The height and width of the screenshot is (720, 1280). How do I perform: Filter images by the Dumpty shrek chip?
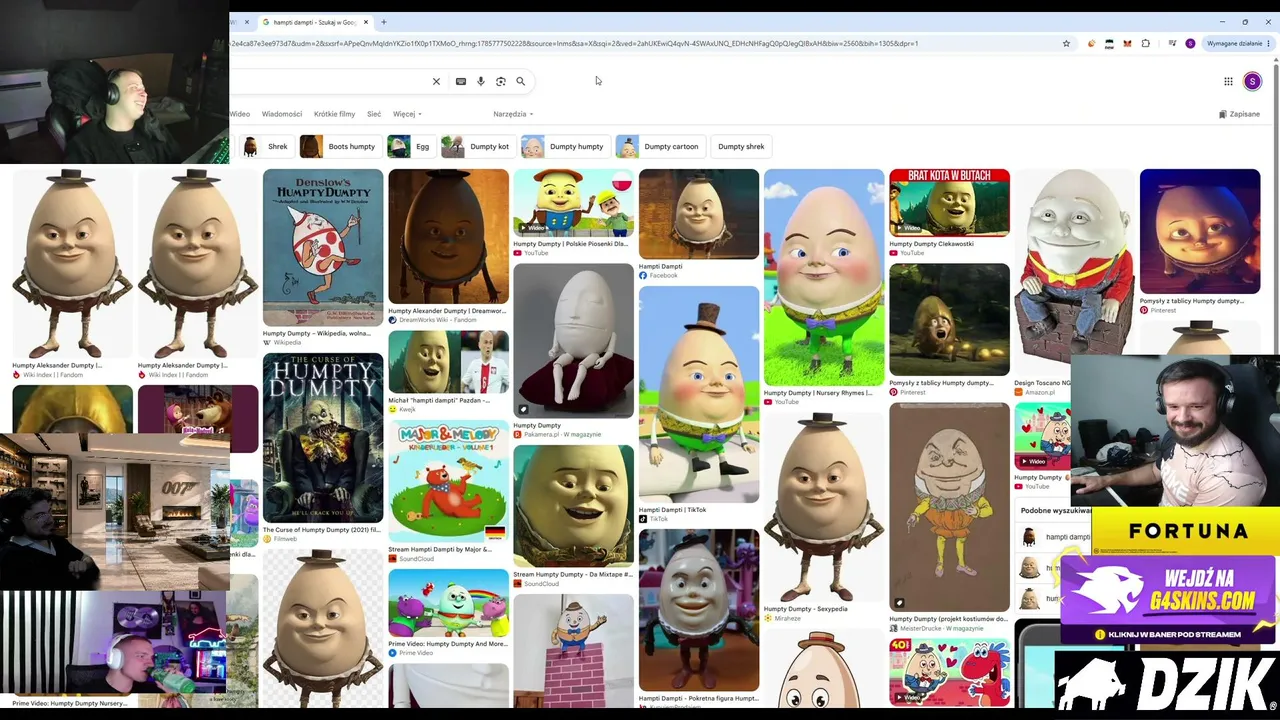[x=741, y=146]
